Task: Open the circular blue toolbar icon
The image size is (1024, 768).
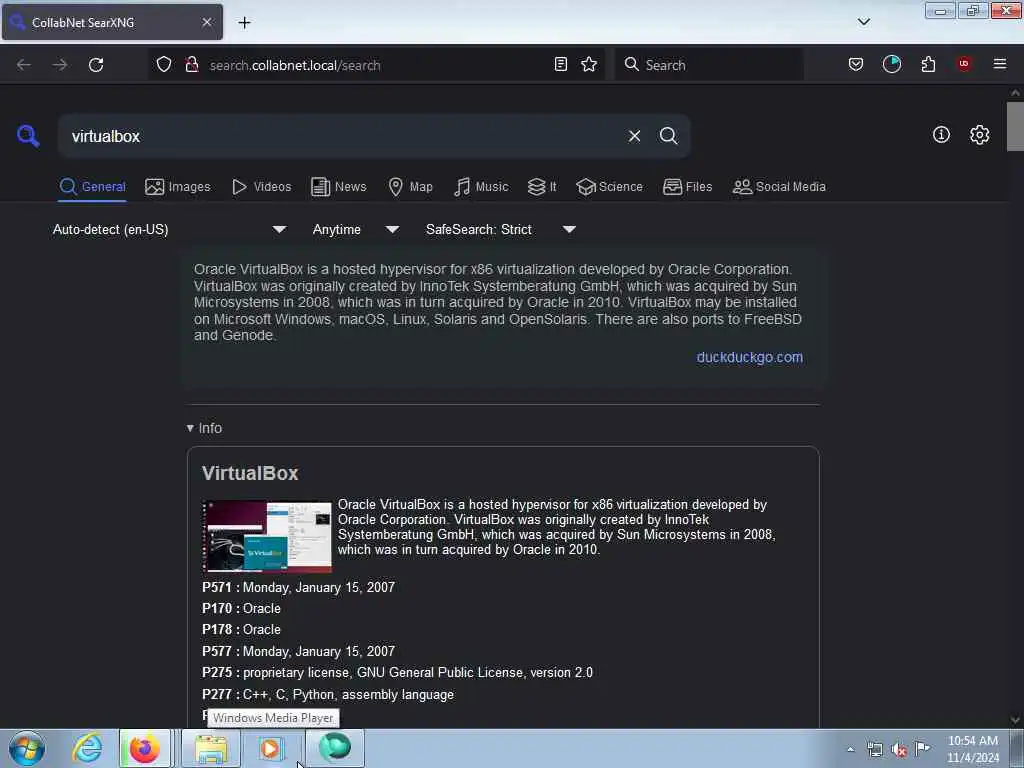Action: pos(891,64)
